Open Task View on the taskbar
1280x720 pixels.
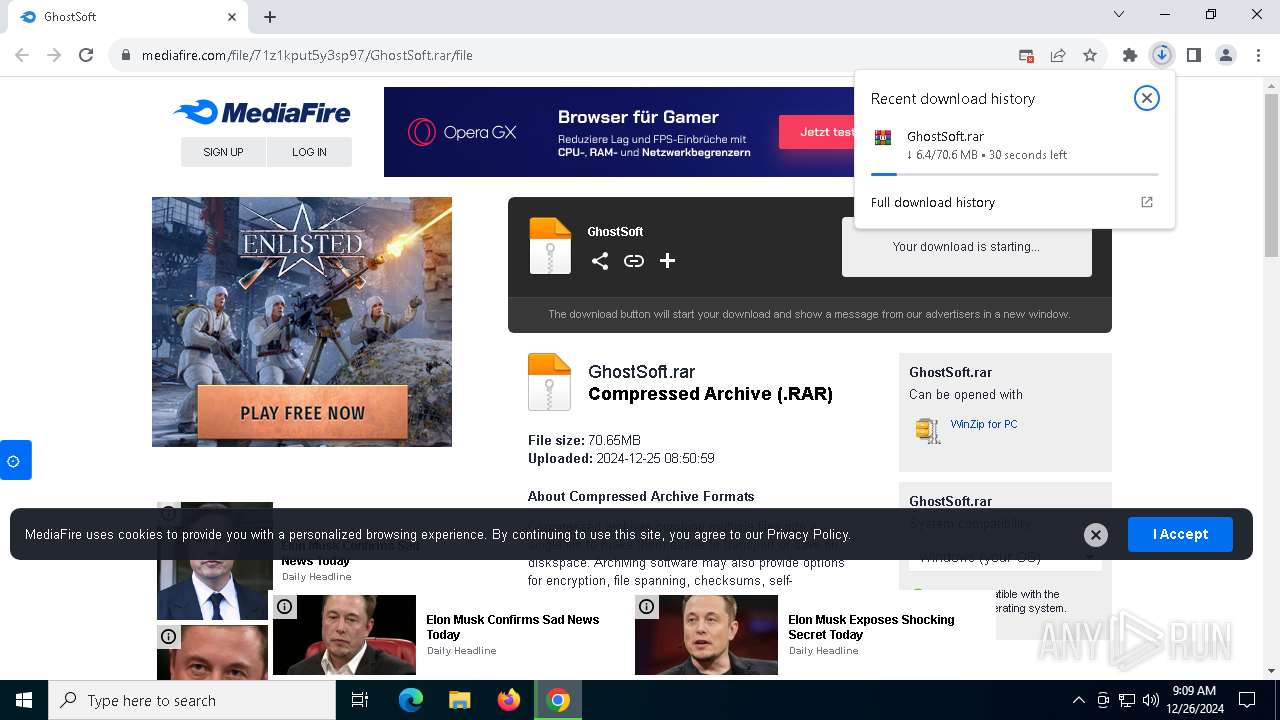click(x=360, y=700)
